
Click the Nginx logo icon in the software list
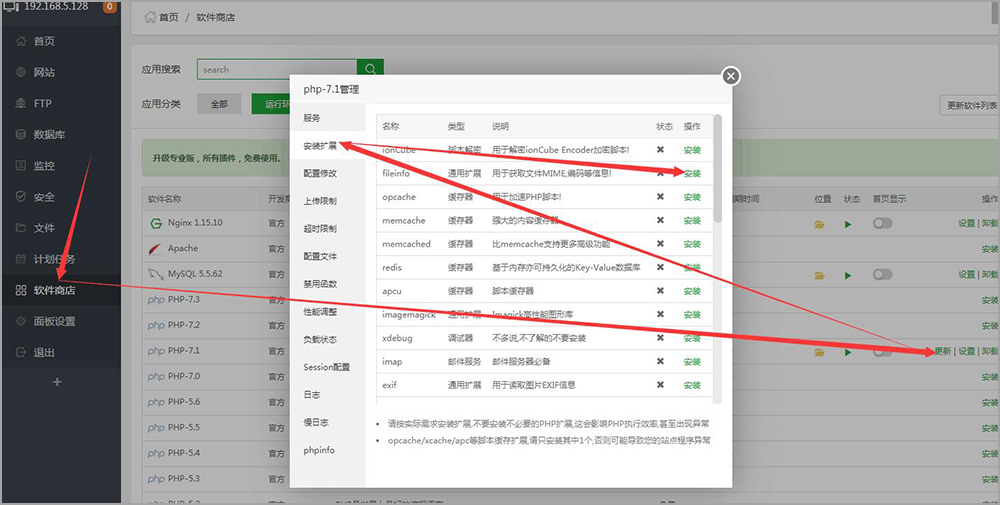point(155,223)
